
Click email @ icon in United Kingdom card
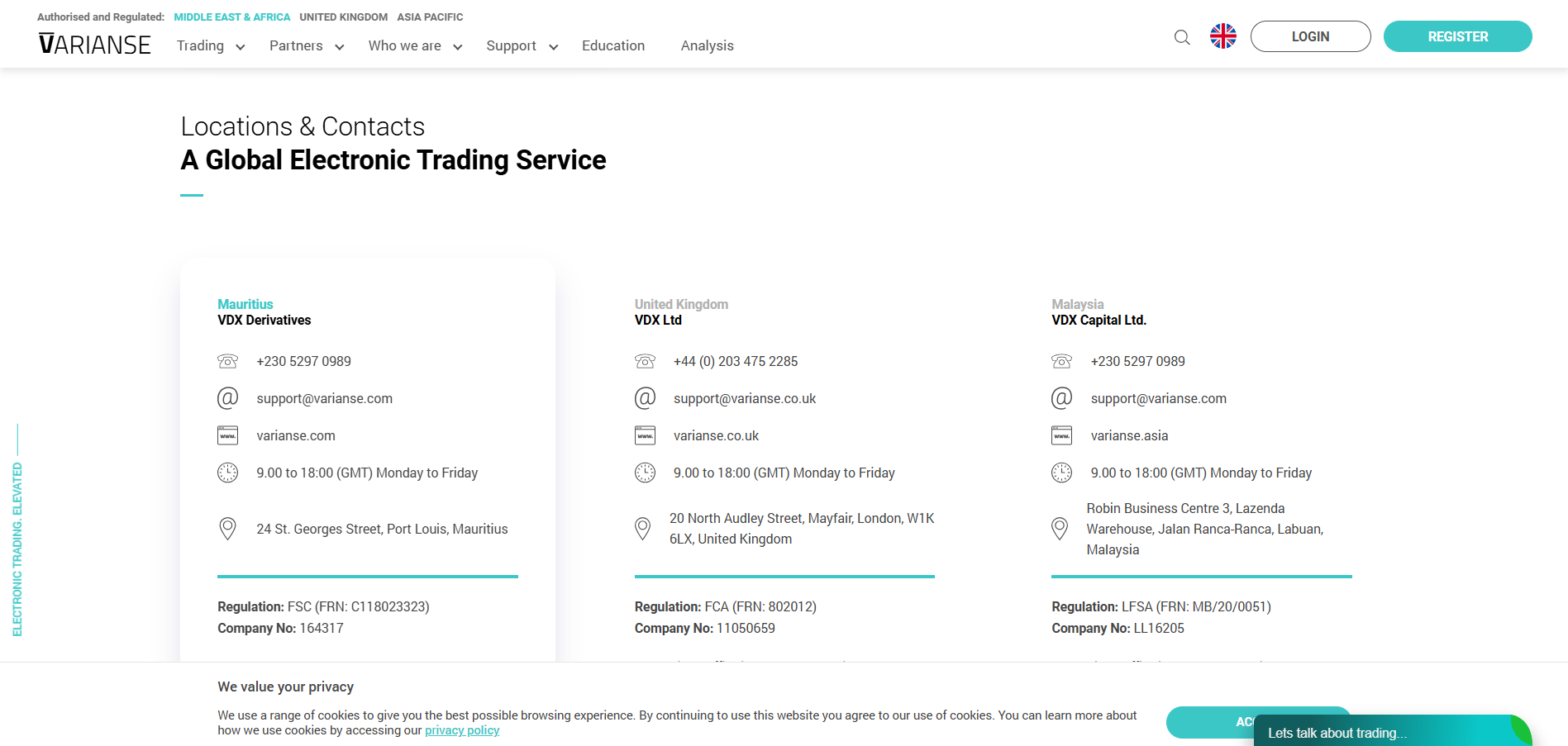click(x=645, y=398)
